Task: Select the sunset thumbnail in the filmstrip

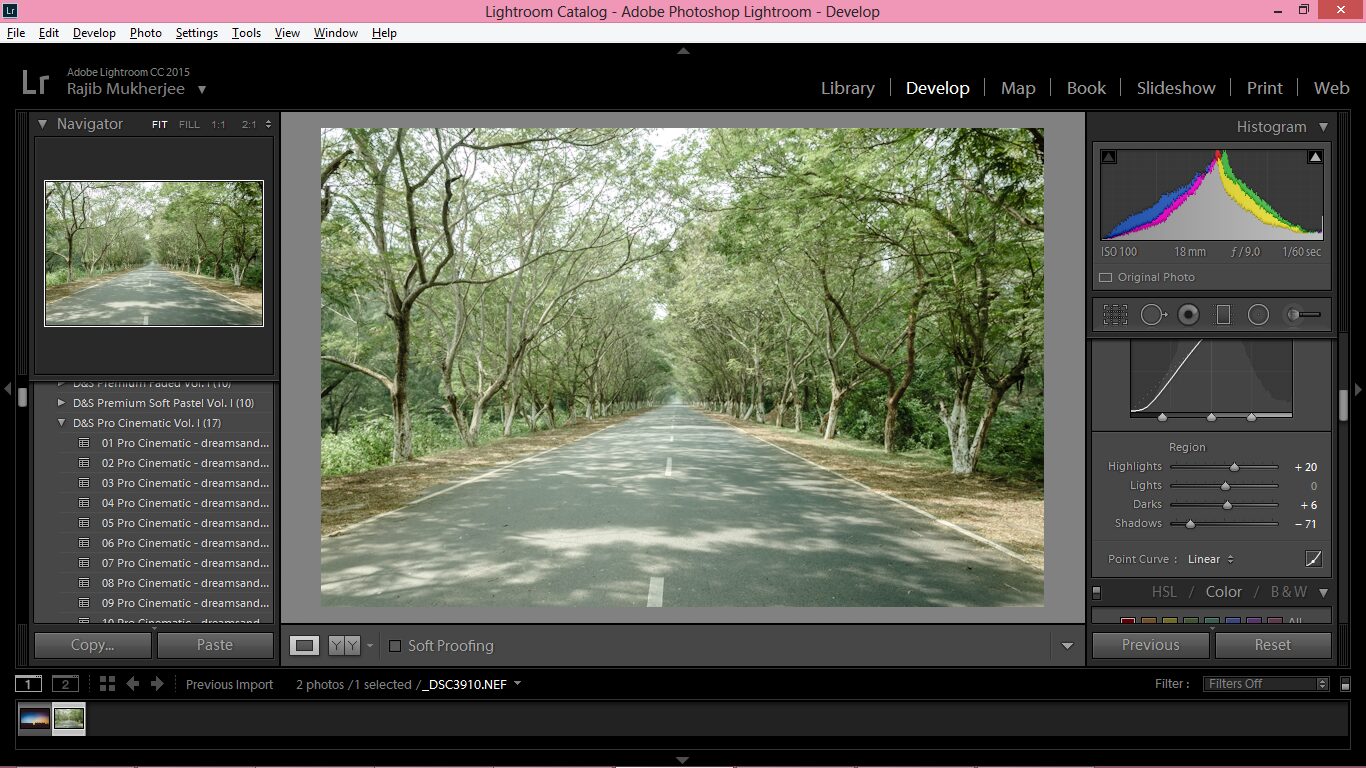Action: pyautogui.click(x=35, y=718)
